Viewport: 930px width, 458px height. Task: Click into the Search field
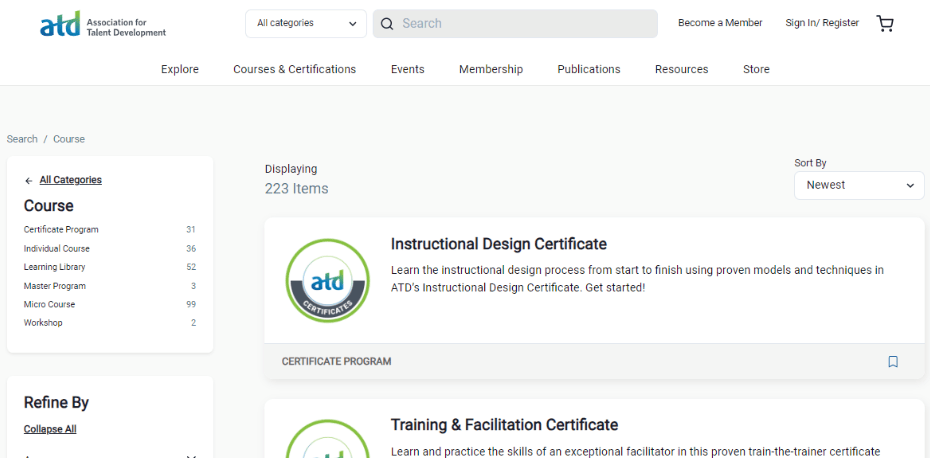tap(515, 24)
